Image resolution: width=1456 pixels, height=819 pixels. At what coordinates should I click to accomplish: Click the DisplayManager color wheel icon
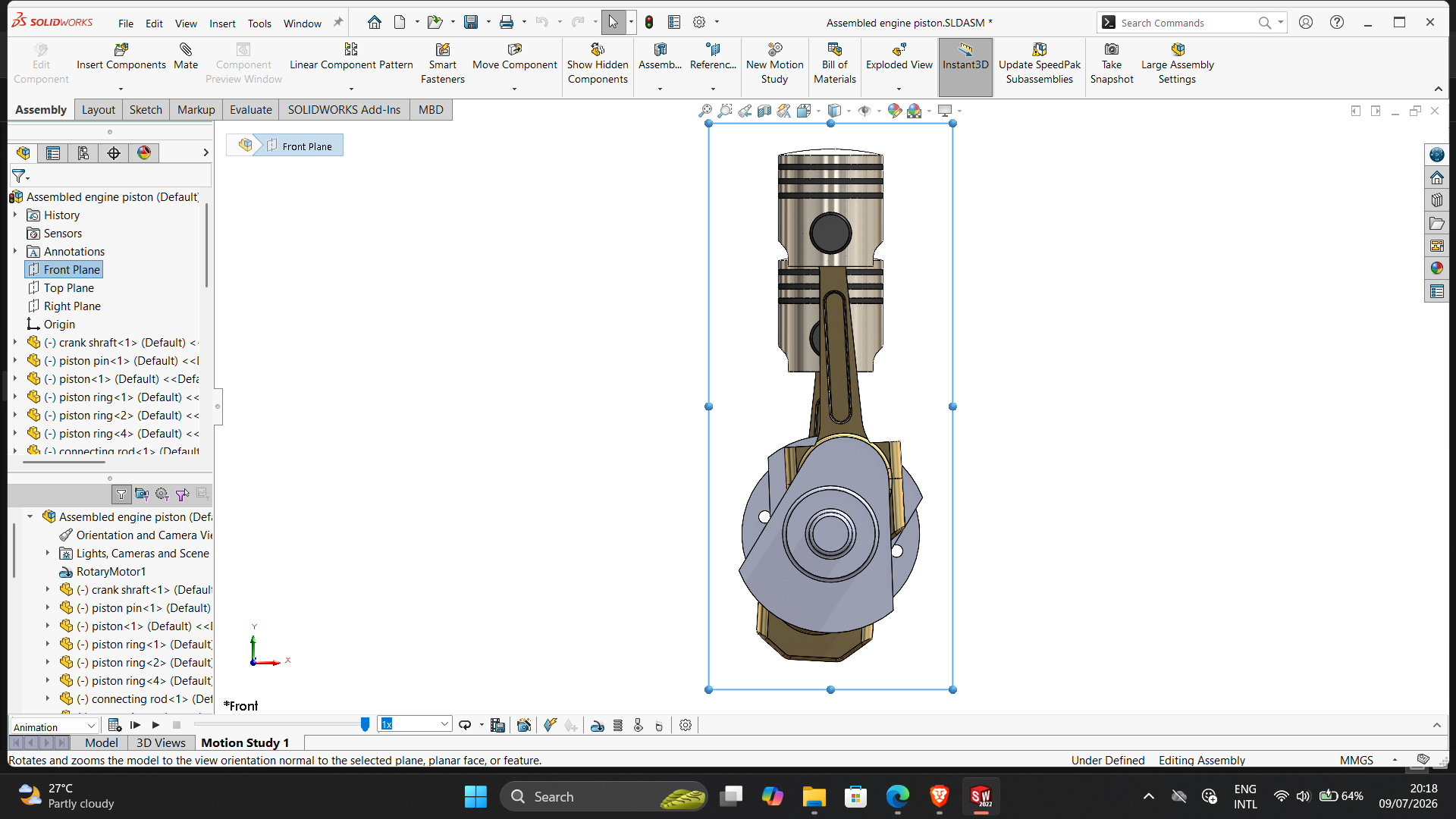coord(144,153)
